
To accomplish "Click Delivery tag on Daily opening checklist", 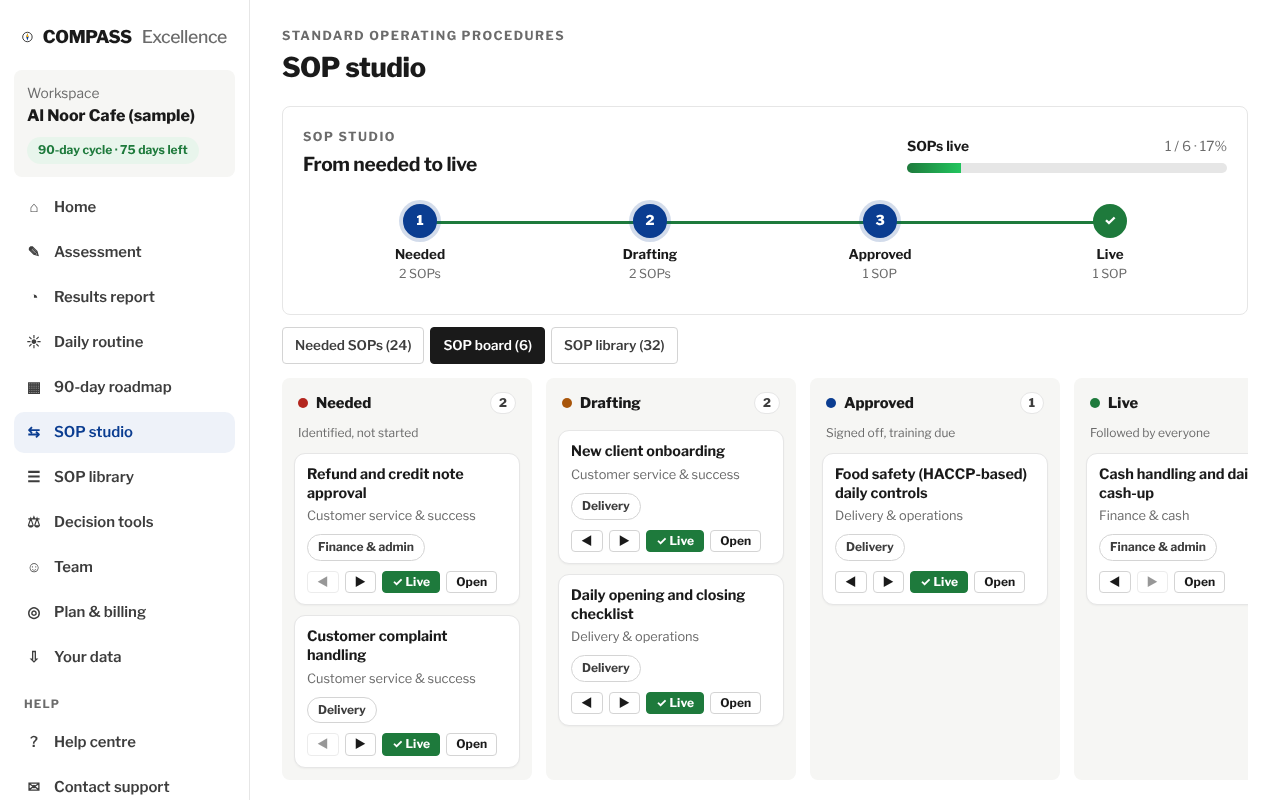I will (x=606, y=668).
